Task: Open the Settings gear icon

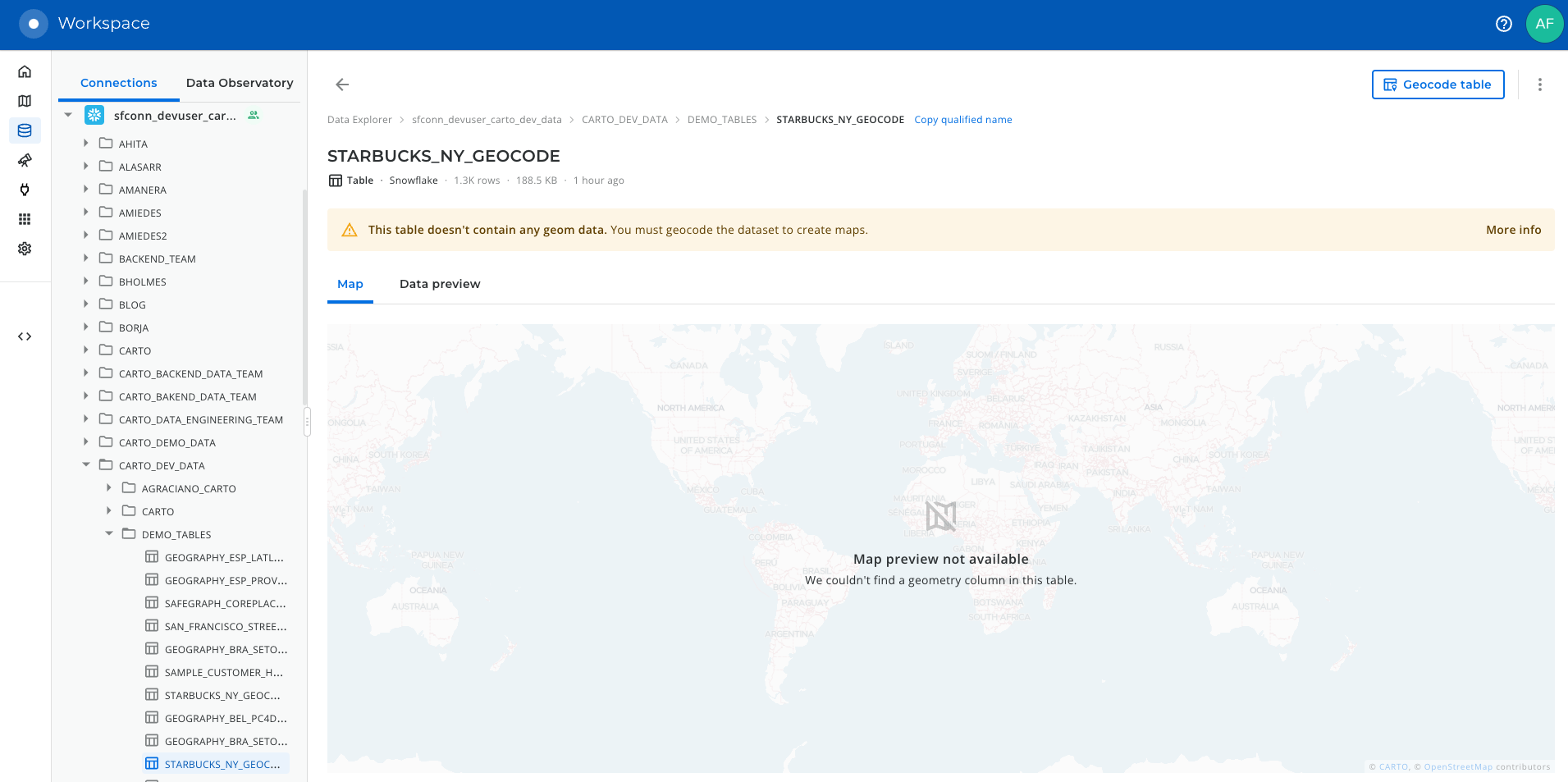Action: 25,249
